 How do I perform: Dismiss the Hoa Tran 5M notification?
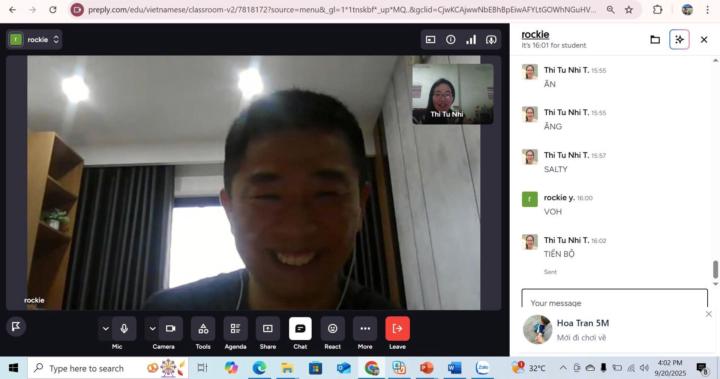[x=709, y=314]
